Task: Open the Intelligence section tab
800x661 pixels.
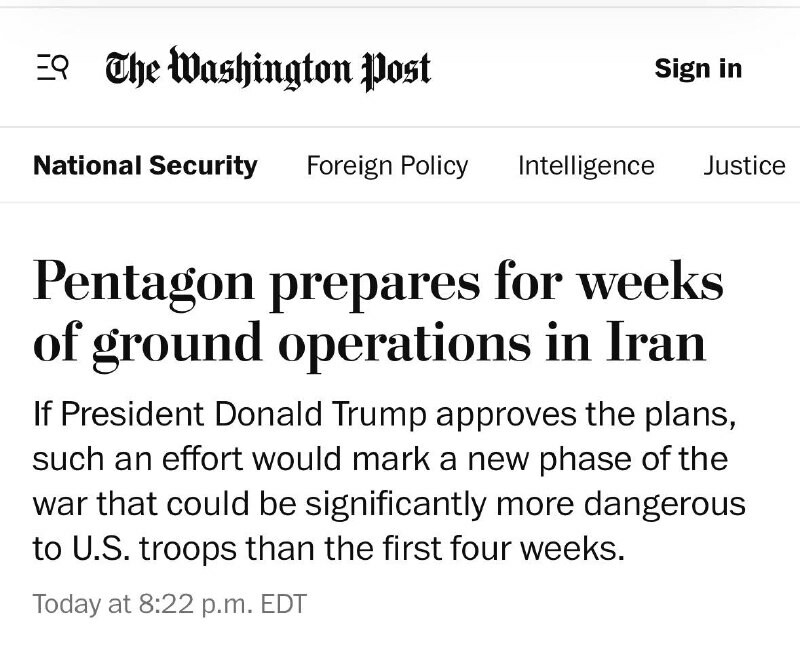Action: click(x=586, y=165)
